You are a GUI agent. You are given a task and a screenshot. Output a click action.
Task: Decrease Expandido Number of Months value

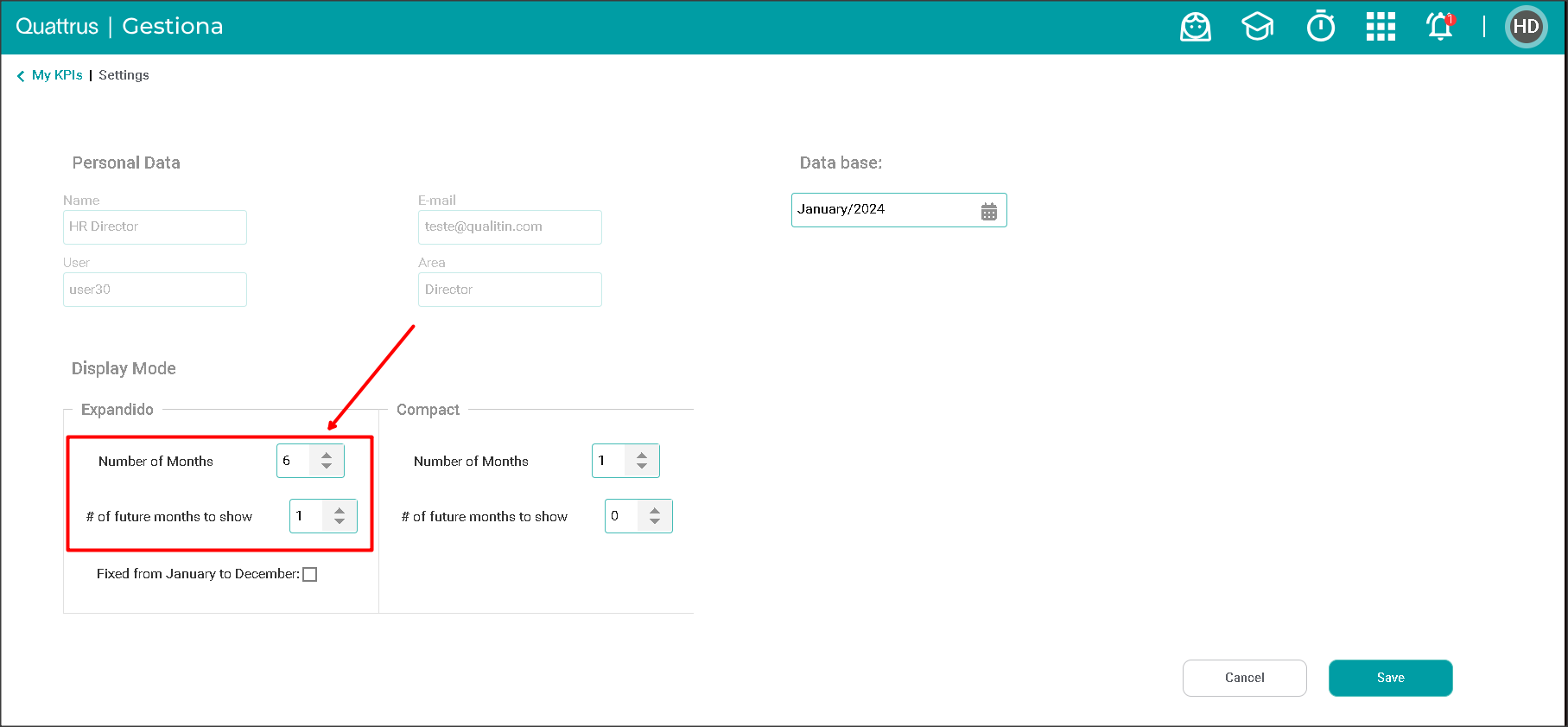tap(327, 467)
